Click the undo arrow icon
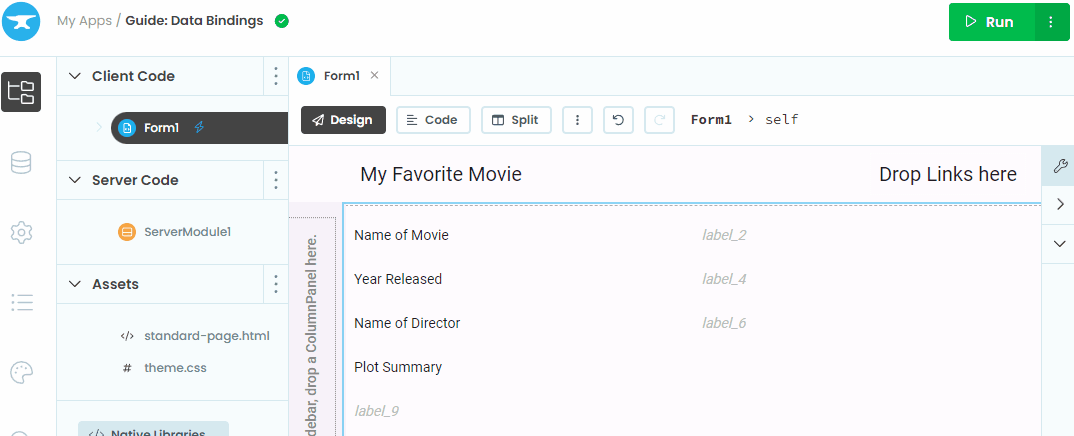The image size is (1074, 436). [x=618, y=120]
